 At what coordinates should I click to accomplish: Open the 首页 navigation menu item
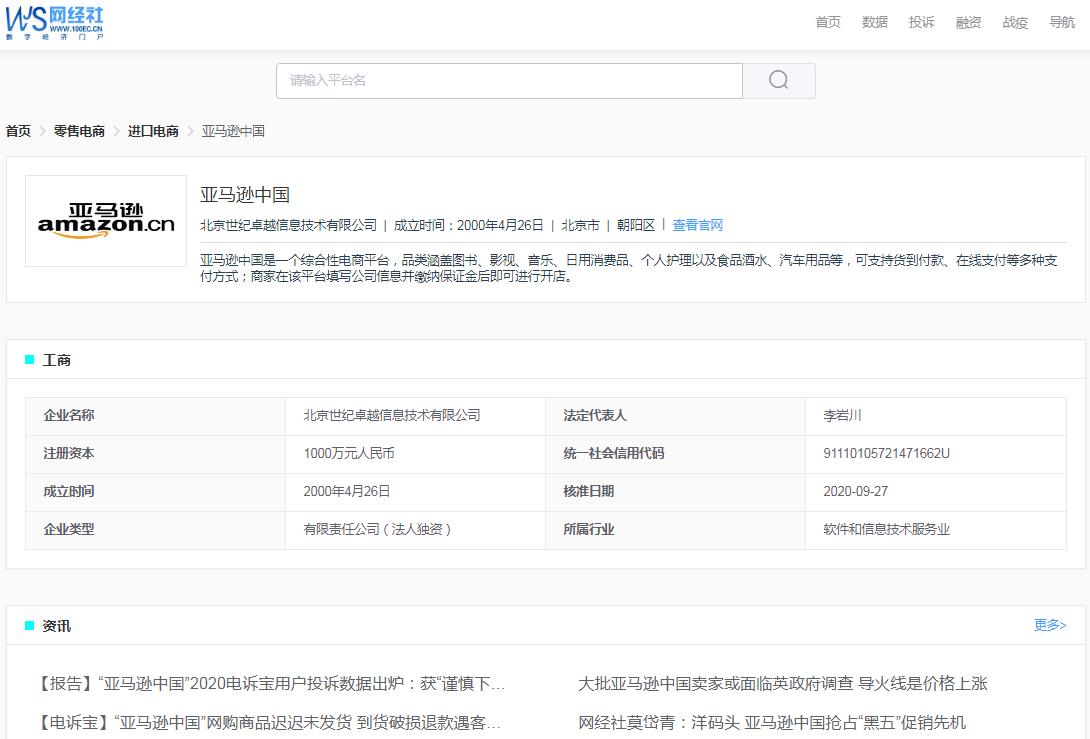(x=827, y=22)
